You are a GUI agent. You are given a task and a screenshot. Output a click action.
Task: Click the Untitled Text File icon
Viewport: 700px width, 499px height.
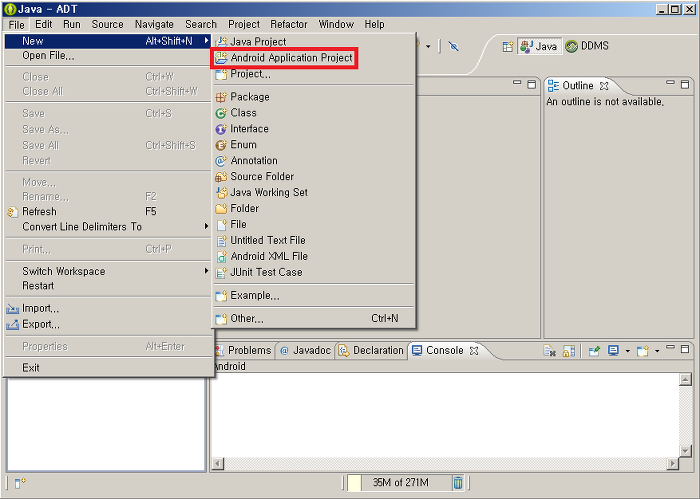(221, 241)
